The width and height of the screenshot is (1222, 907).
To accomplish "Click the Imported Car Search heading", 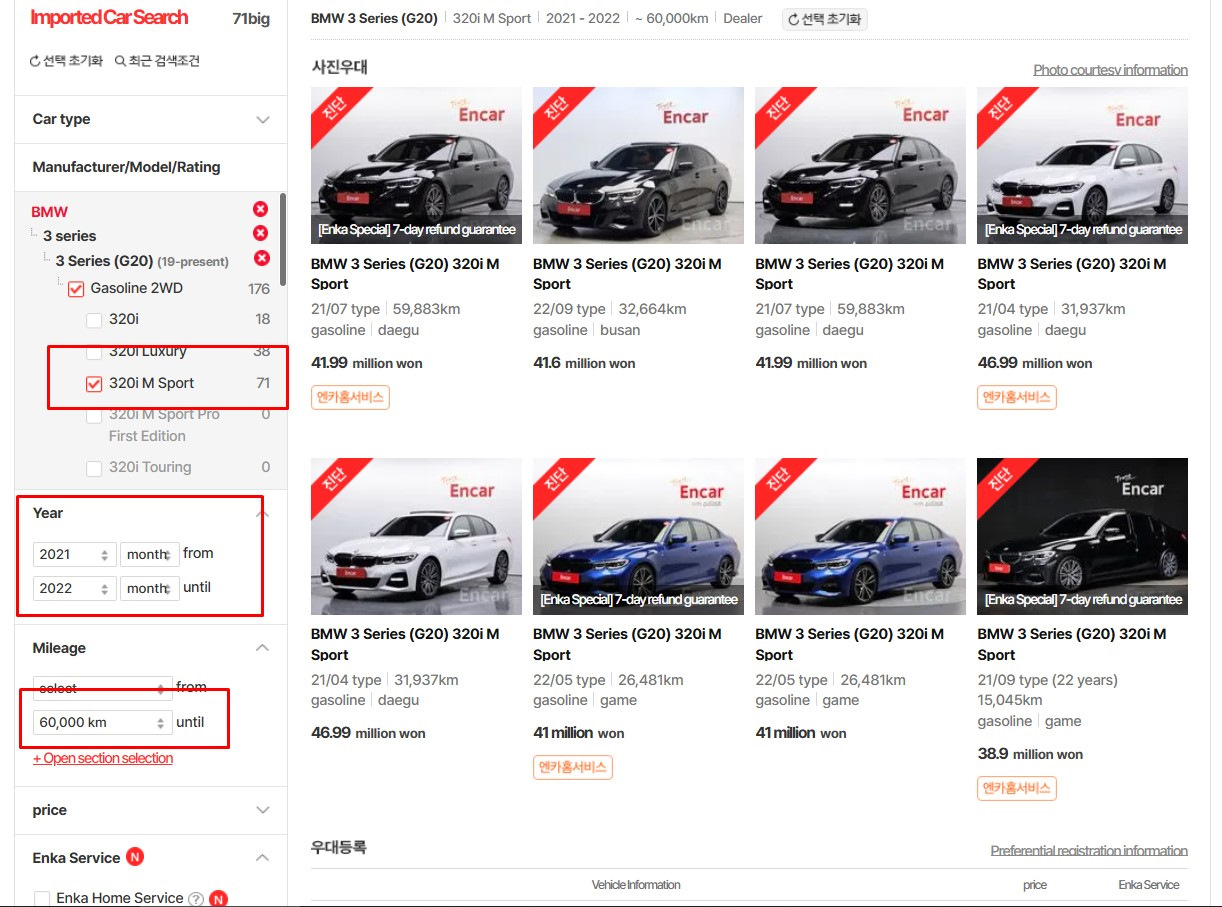I will click(109, 17).
